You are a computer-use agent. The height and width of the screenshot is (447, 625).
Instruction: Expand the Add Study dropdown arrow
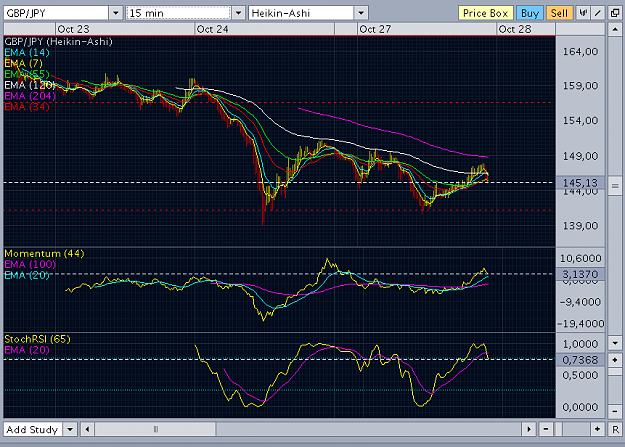tap(70, 429)
